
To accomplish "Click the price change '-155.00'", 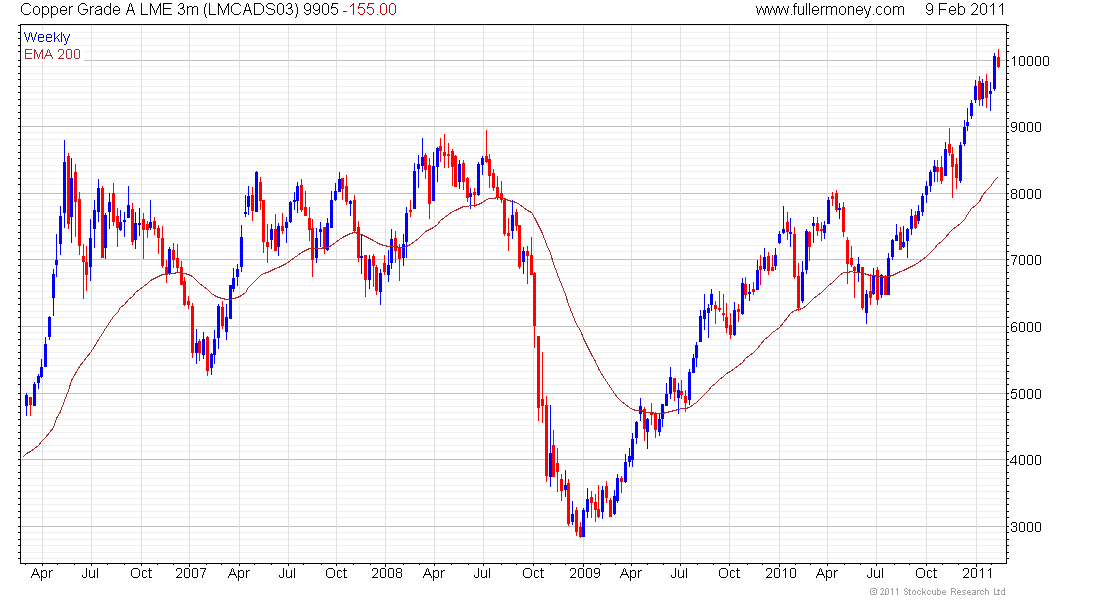I will coord(370,10).
